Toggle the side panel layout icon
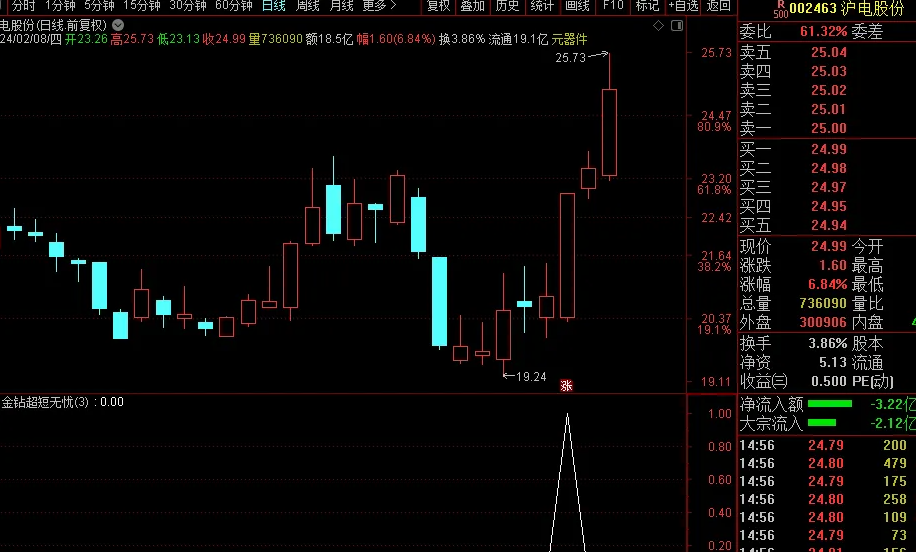The width and height of the screenshot is (916, 552). [x=677, y=26]
